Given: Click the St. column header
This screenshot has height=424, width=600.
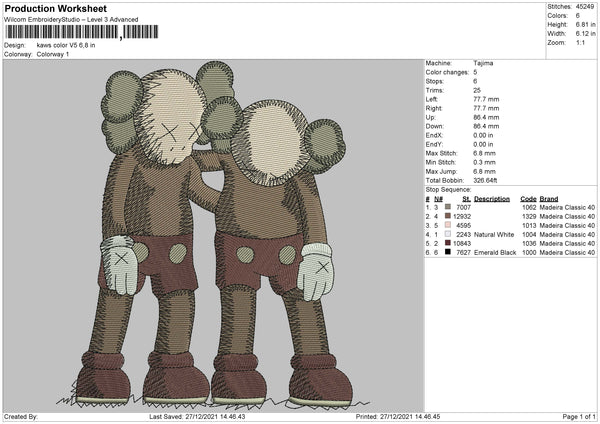Looking at the screenshot, I should [466, 199].
